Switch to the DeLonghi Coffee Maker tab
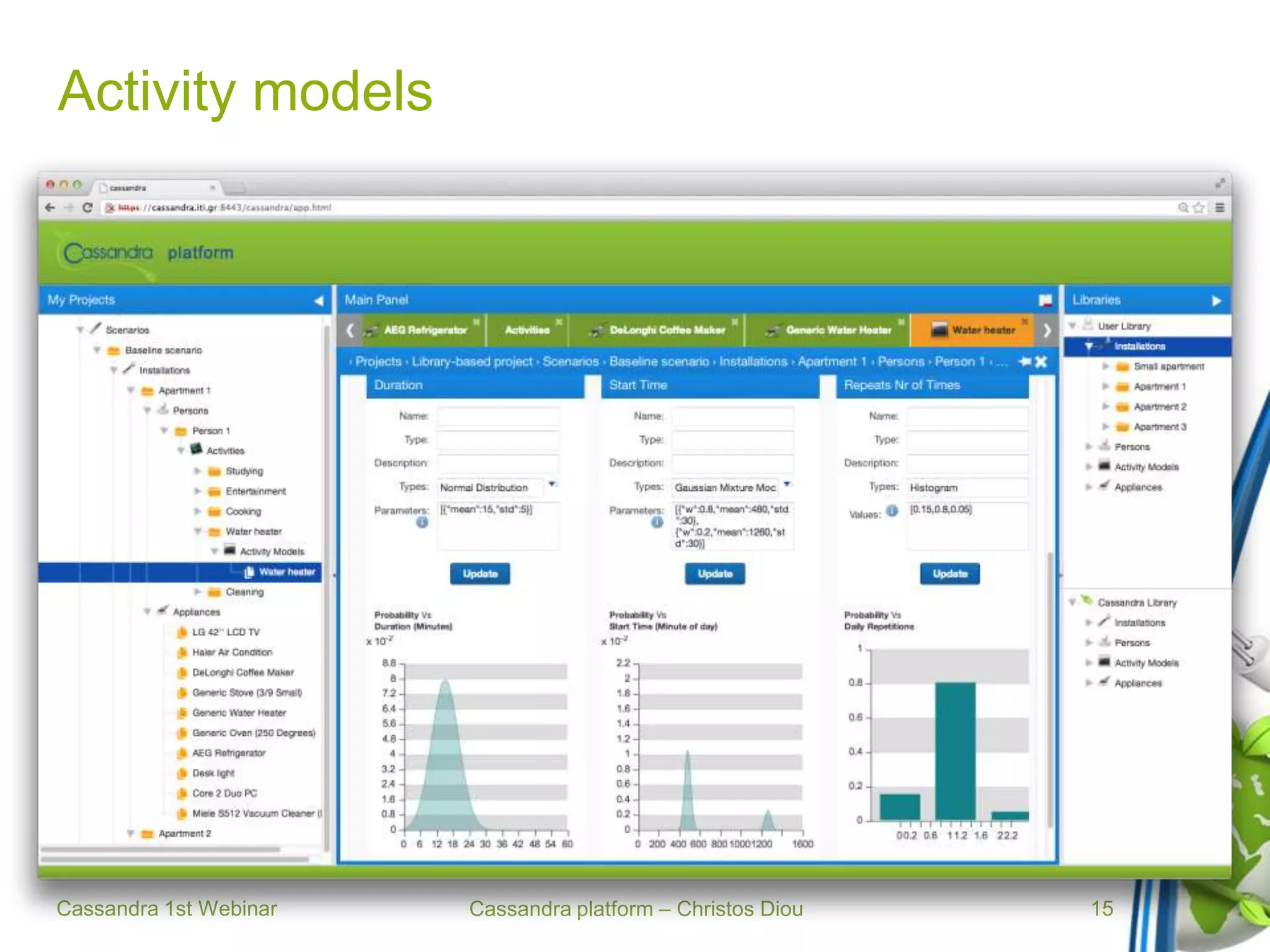 [657, 330]
